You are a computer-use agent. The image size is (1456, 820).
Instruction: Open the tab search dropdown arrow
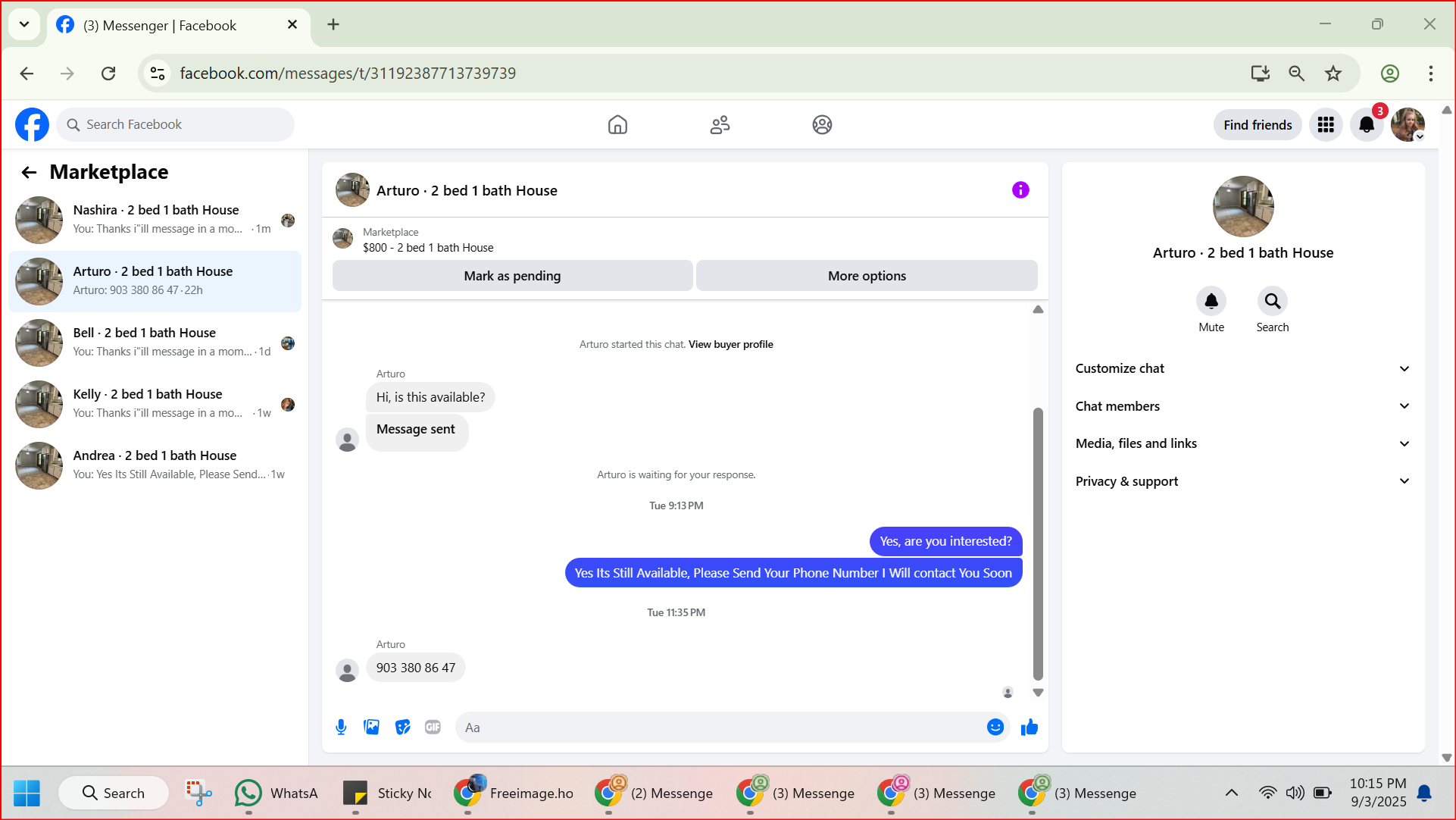(x=24, y=24)
